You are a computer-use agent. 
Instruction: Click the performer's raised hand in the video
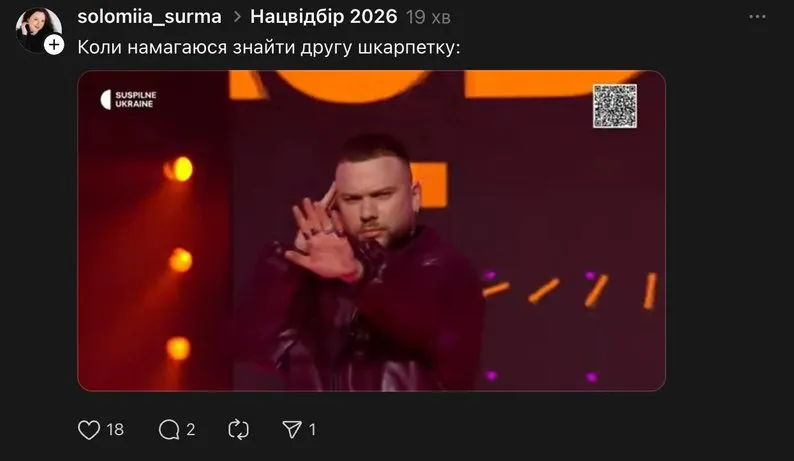tap(323, 238)
